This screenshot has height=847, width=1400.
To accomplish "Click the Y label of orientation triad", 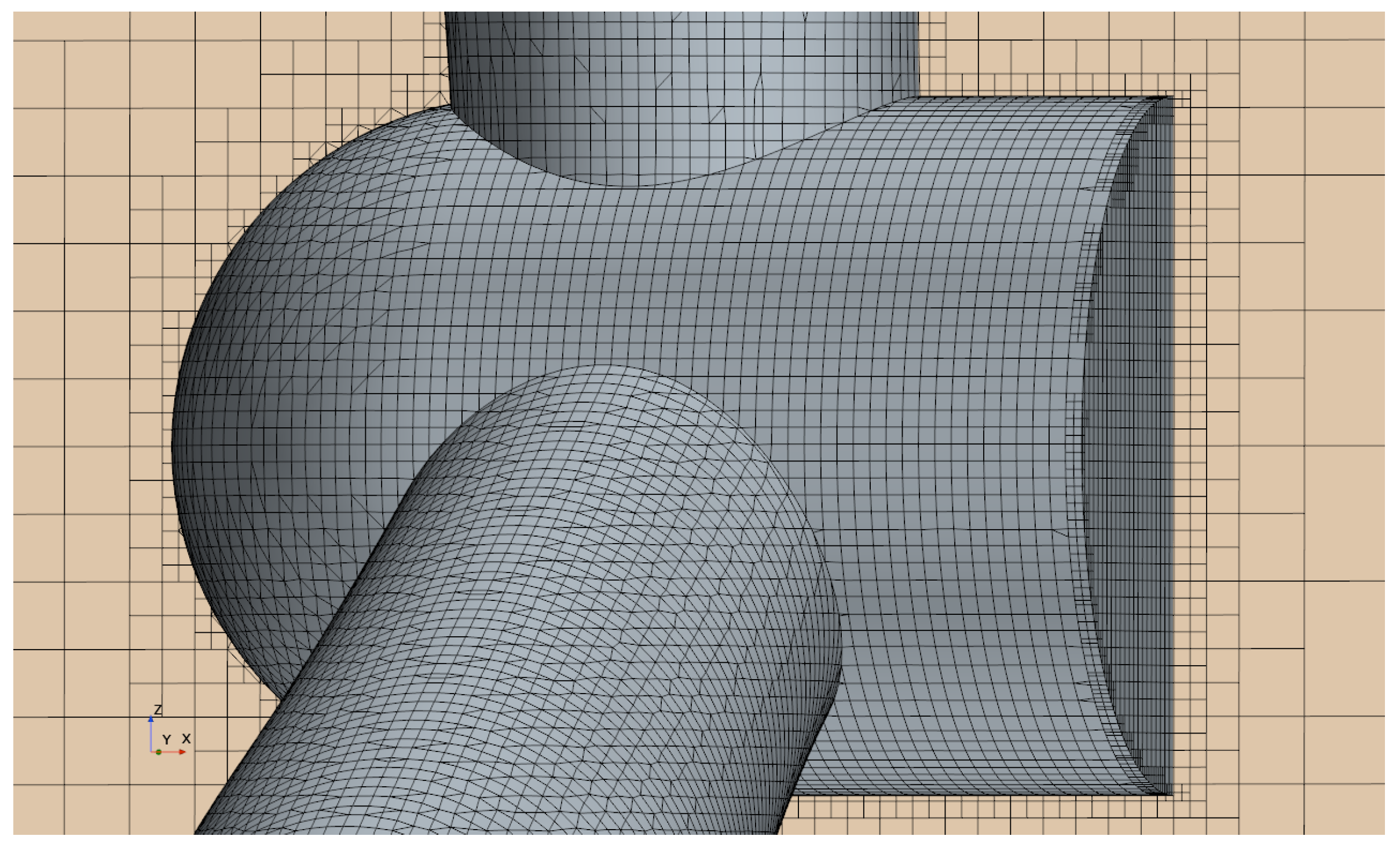I will (x=167, y=740).
